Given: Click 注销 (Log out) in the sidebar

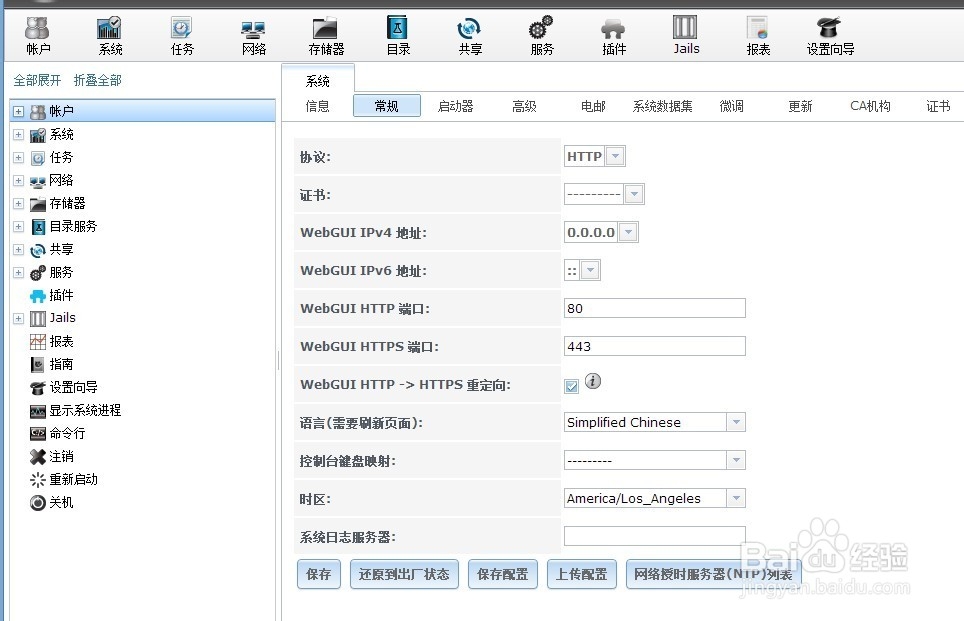Looking at the screenshot, I should click(x=61, y=457).
